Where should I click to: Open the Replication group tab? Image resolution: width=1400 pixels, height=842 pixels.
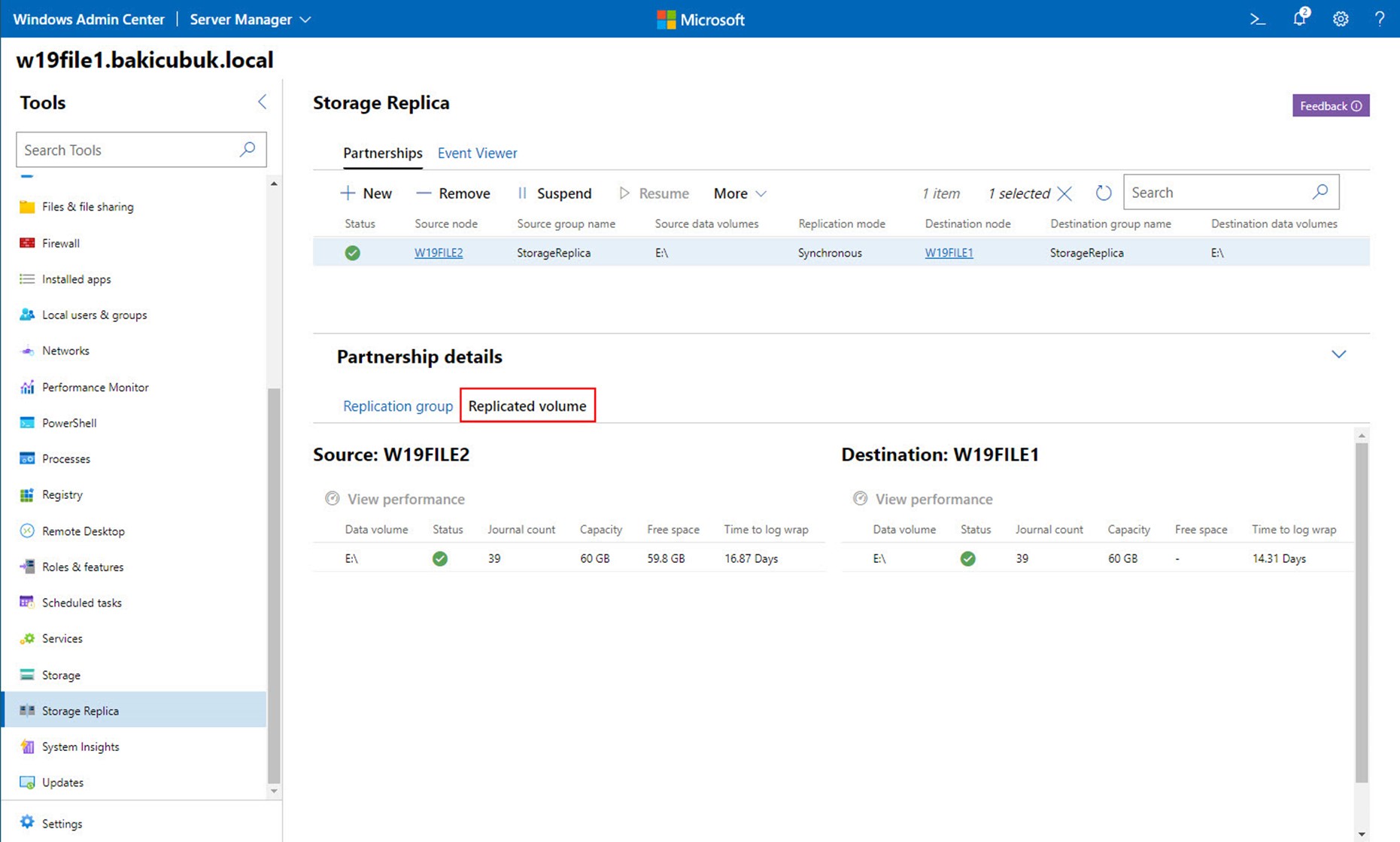(397, 406)
